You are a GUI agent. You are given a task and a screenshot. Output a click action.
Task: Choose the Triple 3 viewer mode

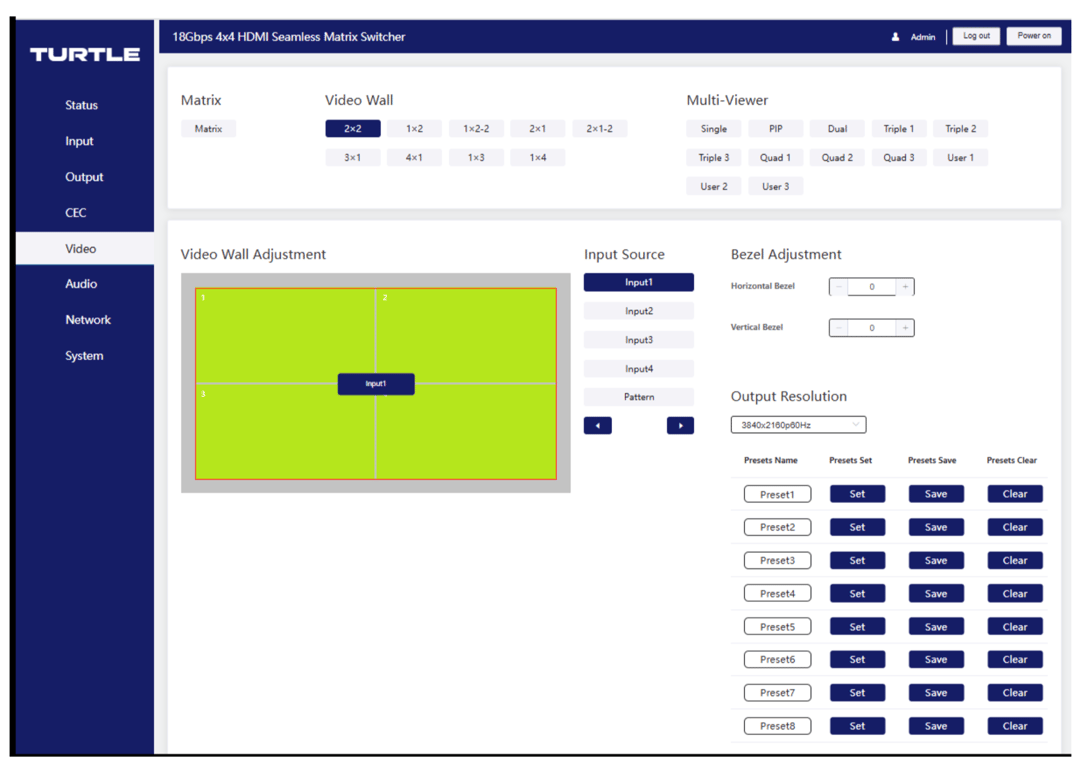pos(713,156)
